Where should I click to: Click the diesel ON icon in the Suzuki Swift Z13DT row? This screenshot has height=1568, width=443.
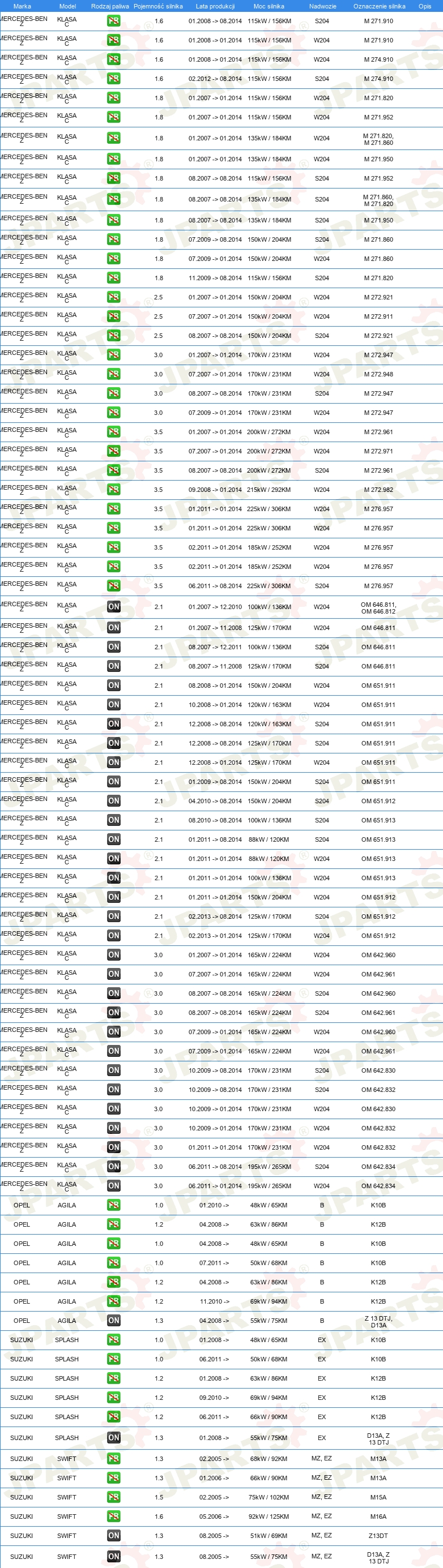pos(113,1536)
